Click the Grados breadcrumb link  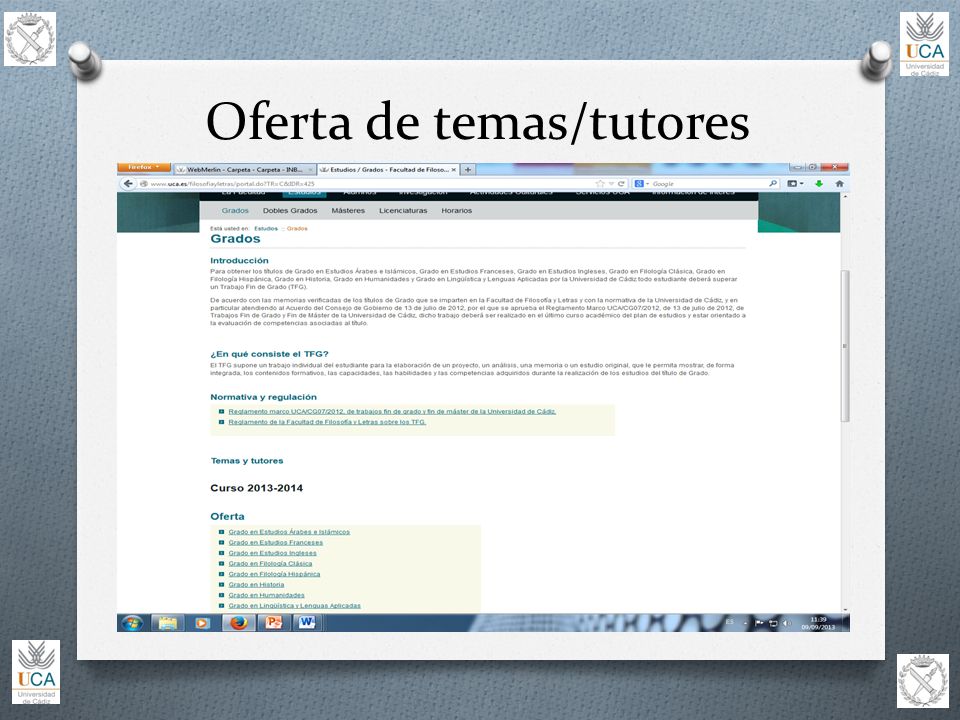297,228
